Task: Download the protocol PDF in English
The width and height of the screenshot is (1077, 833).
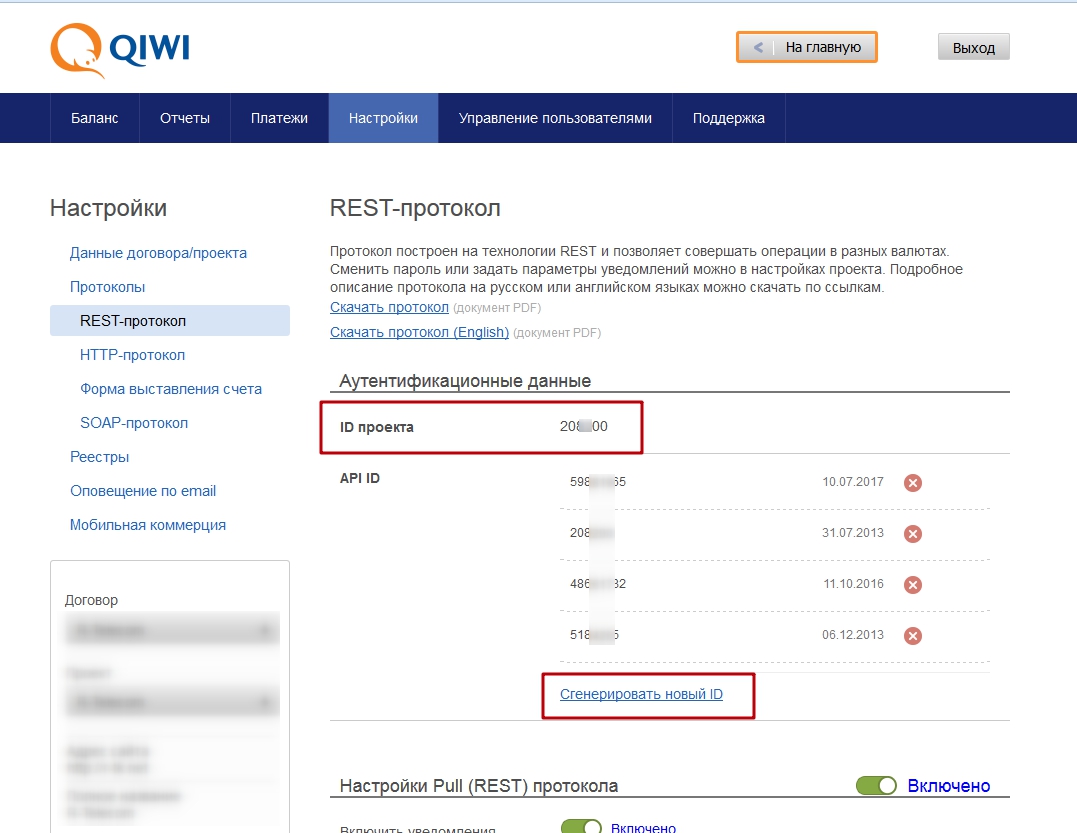Action: coord(419,332)
